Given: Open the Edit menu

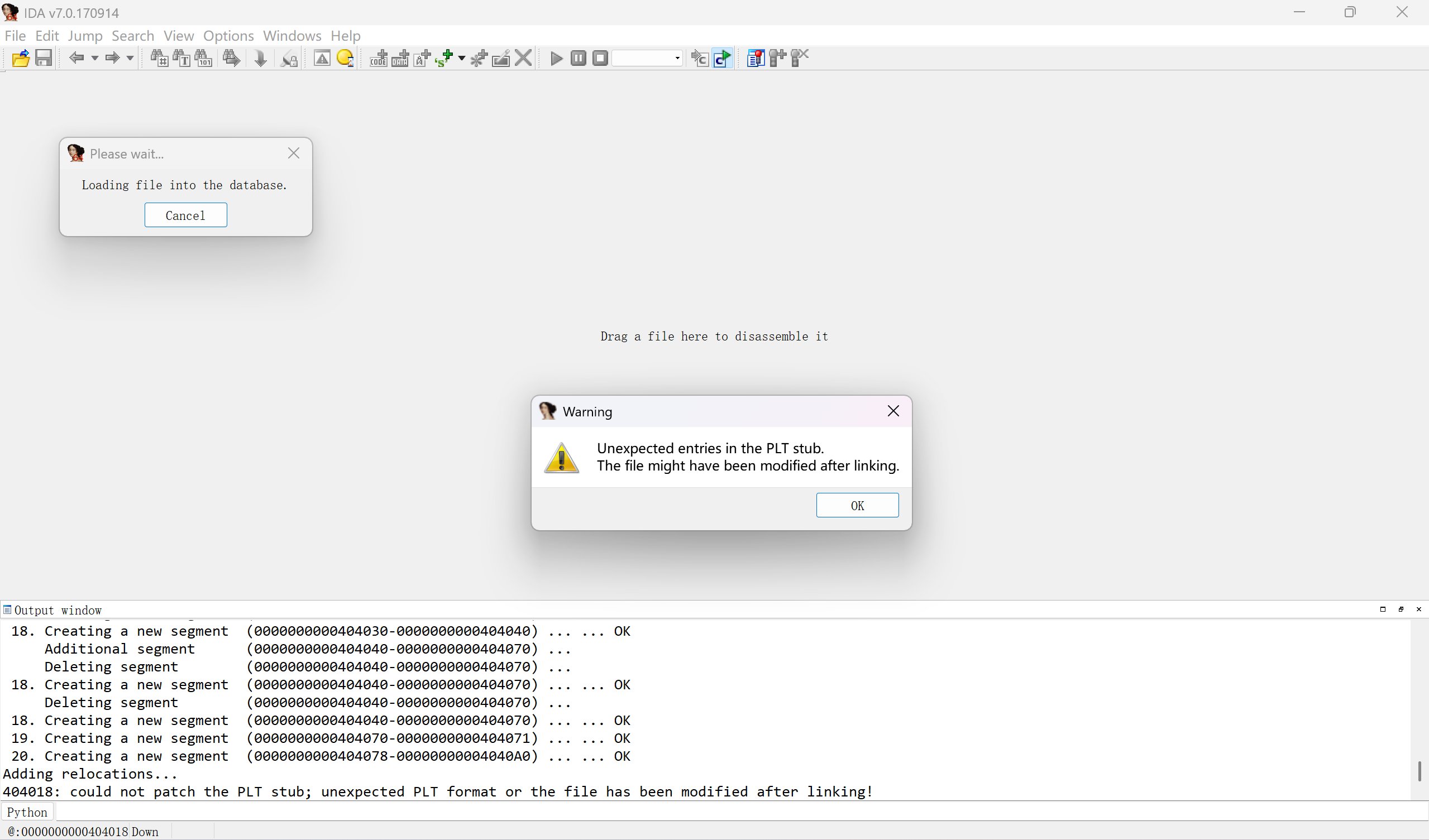Looking at the screenshot, I should click(47, 36).
